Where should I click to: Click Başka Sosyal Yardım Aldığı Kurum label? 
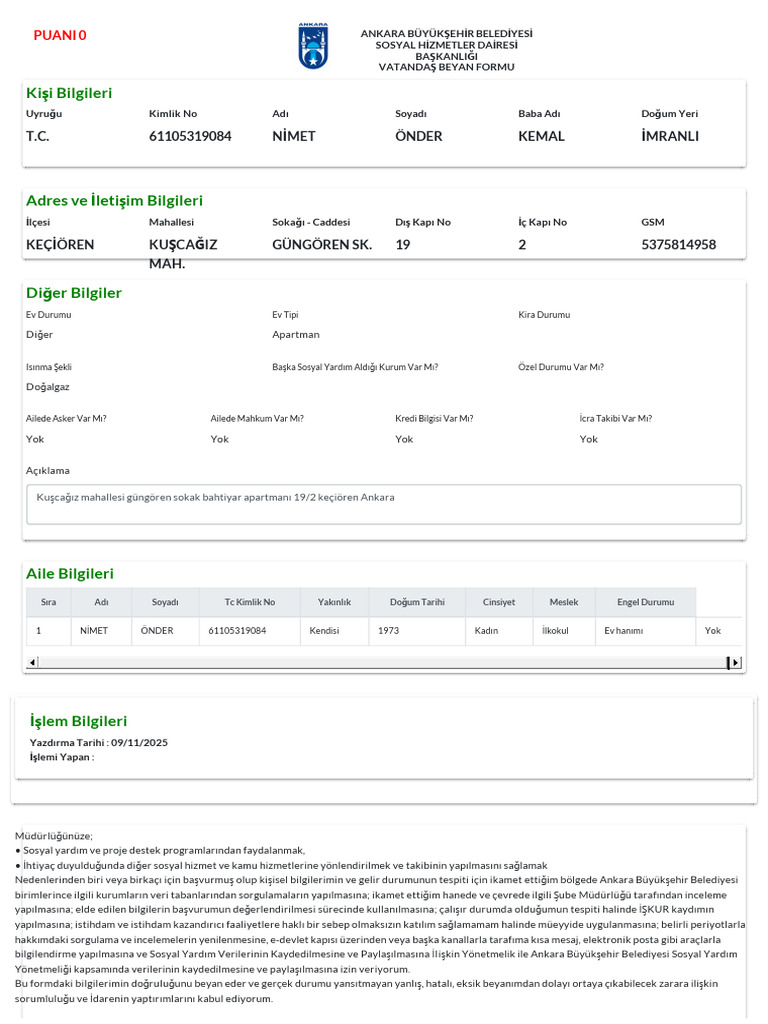(355, 367)
